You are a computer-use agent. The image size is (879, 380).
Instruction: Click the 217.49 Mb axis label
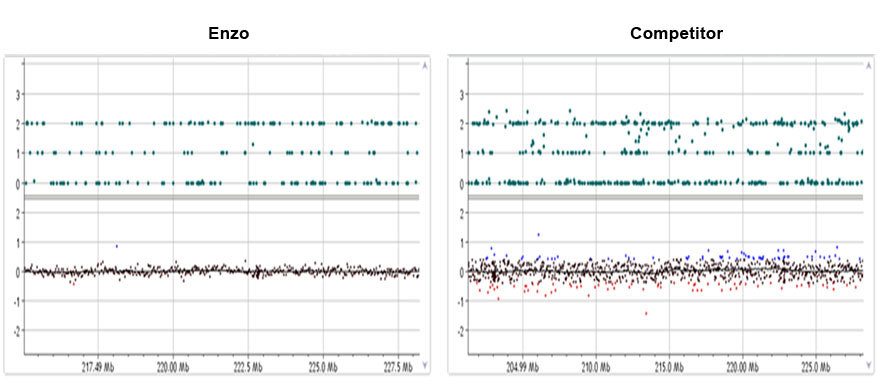point(98,368)
